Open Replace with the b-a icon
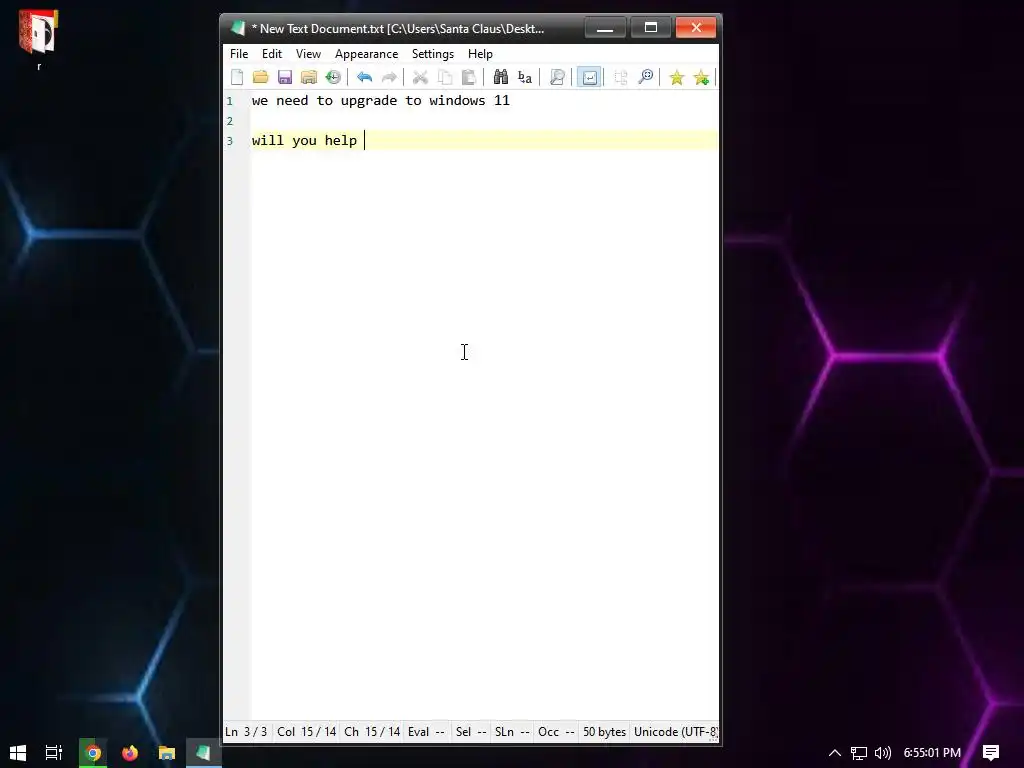Viewport: 1024px width, 768px height. (525, 77)
